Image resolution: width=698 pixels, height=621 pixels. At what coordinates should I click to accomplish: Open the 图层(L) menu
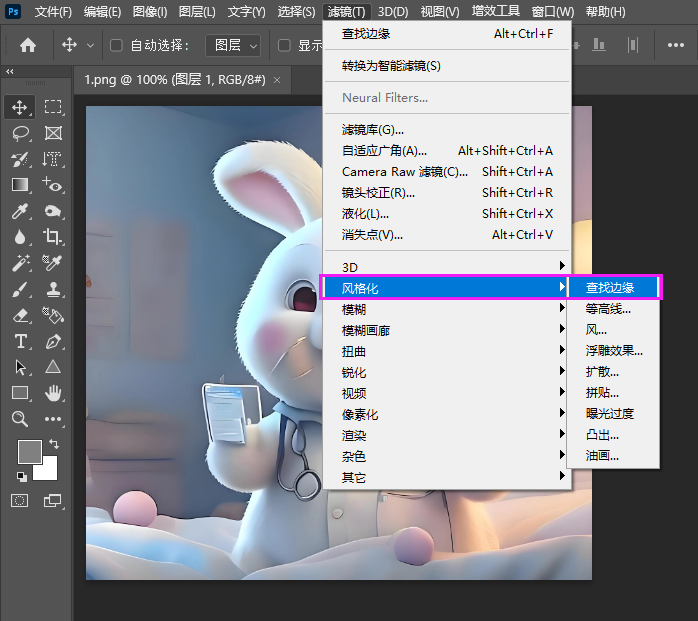[x=197, y=12]
